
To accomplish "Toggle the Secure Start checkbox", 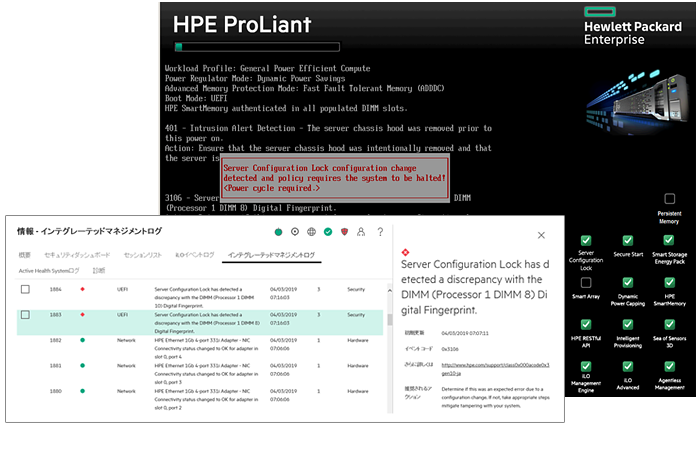I will pos(628,241).
